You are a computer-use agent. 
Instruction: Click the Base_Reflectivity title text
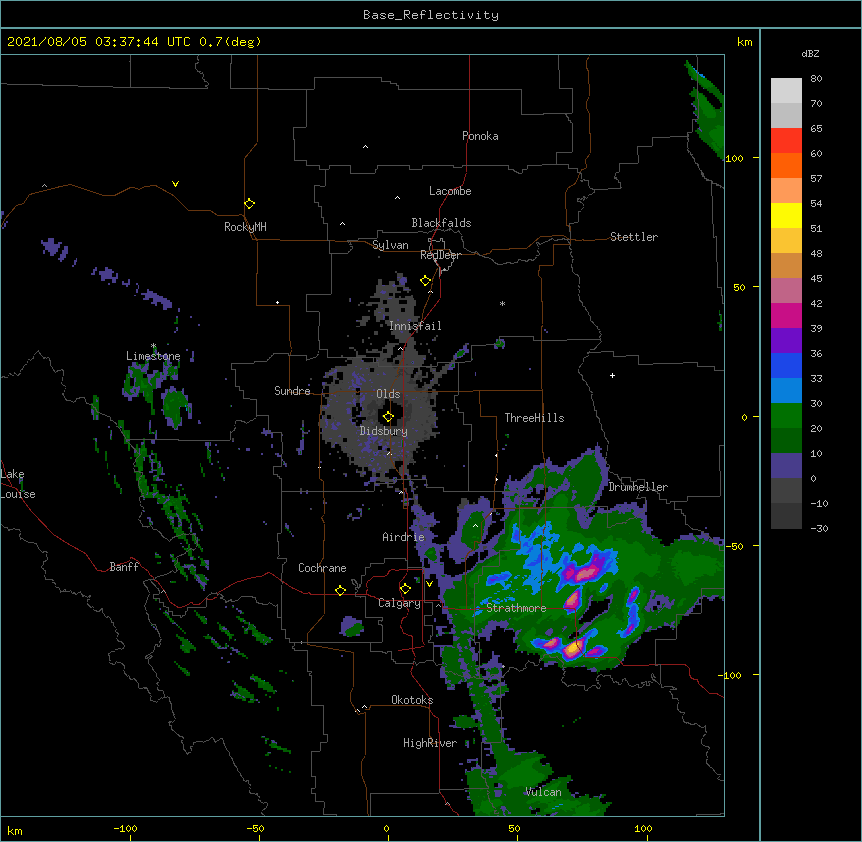pos(431,15)
